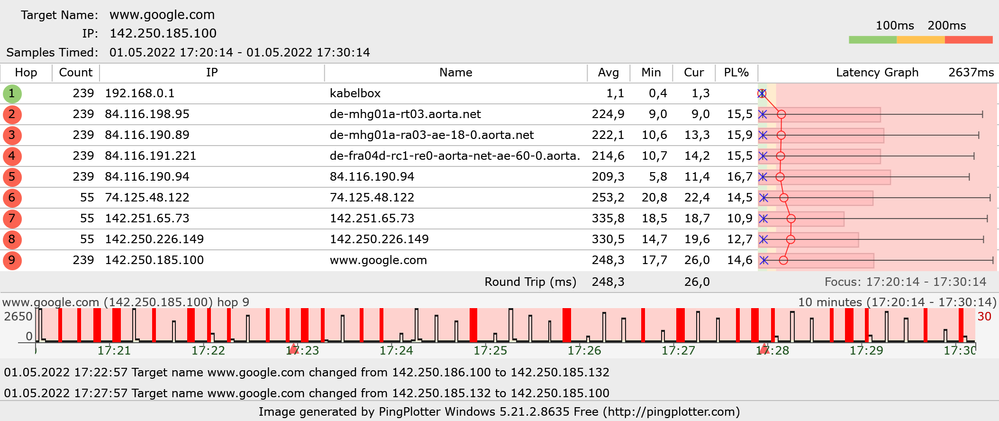This screenshot has width=999, height=421.
Task: Click the Samples Timed date range value
Action: coord(240,52)
